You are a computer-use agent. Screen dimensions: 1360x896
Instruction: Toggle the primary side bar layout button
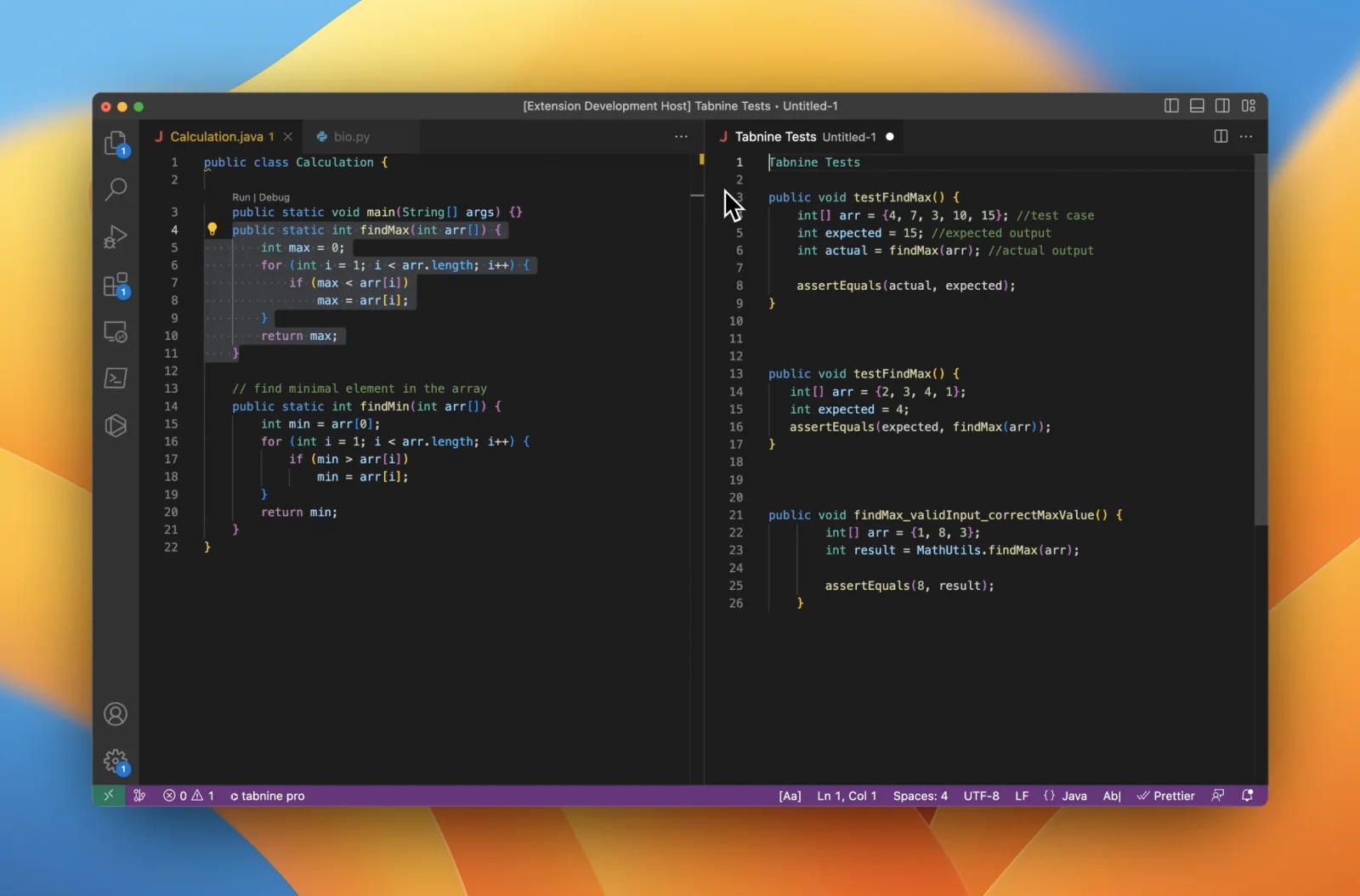coord(1171,105)
